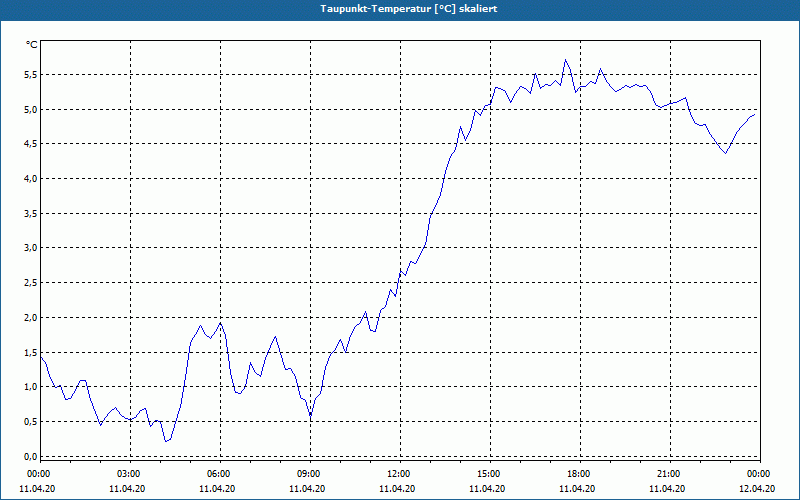800x500 pixels.
Task: Click the 5,0 y-axis label
Action: (x=31, y=109)
